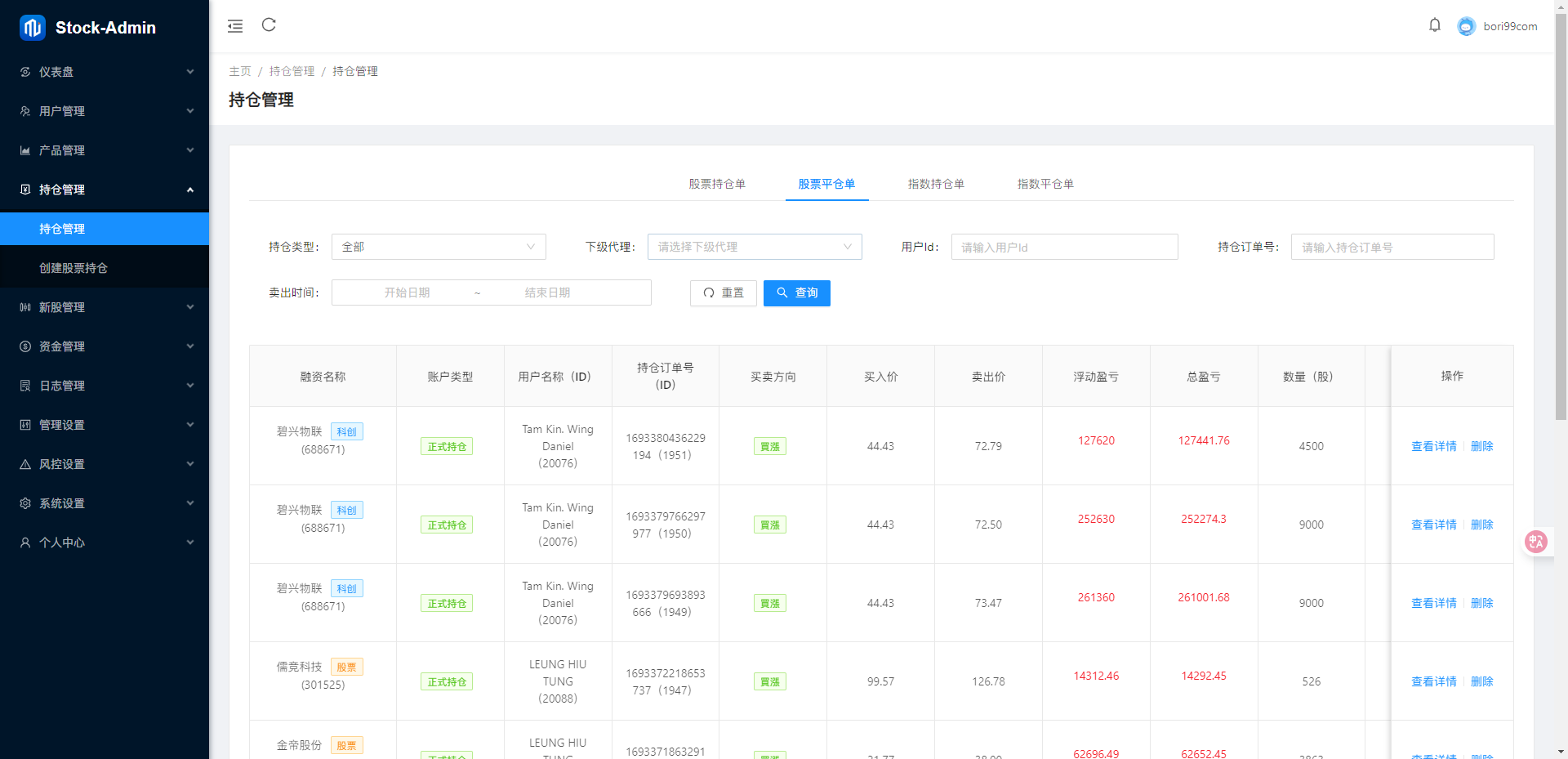Expand the 管理设置 menu chevron
The image size is (1568, 759).
(190, 425)
